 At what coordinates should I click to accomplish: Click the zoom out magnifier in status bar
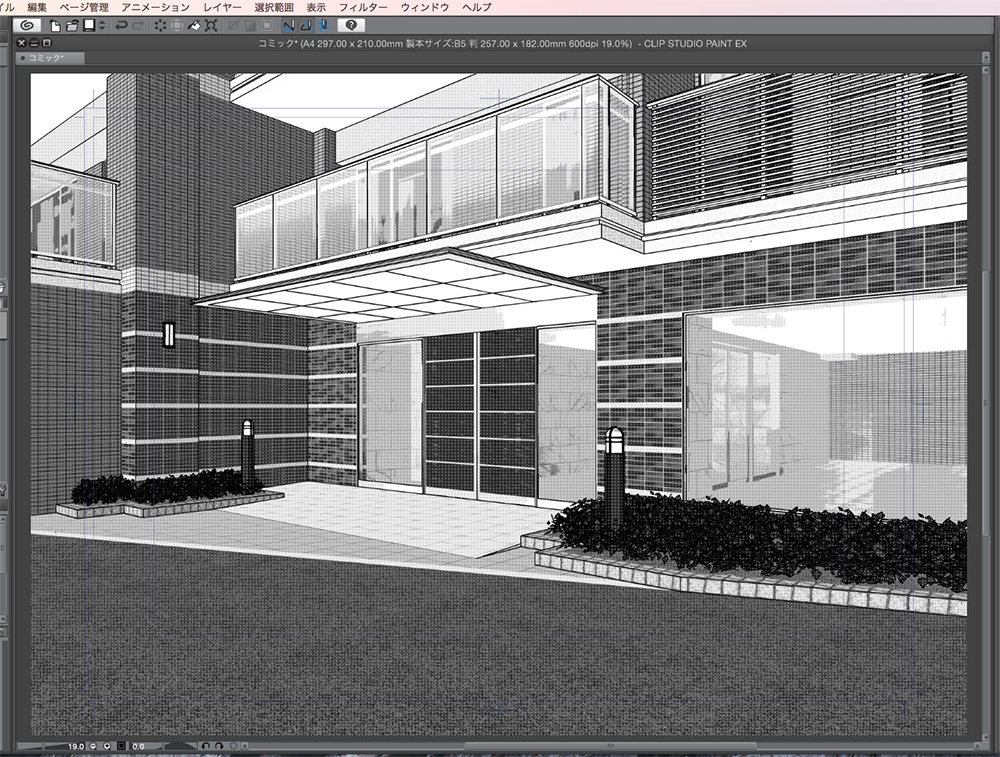[93, 744]
